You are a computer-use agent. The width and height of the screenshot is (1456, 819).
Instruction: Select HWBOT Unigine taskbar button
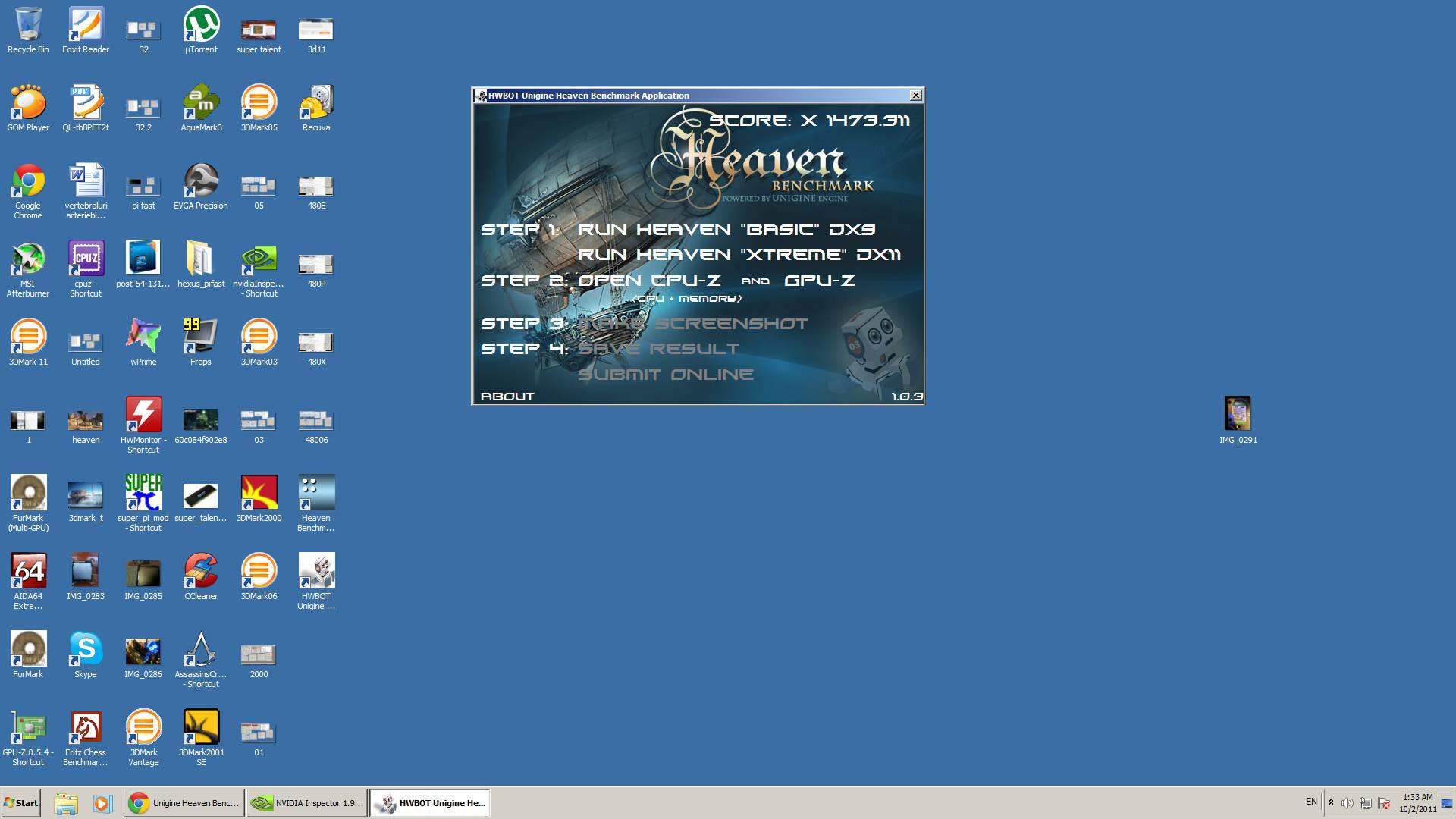tap(430, 803)
